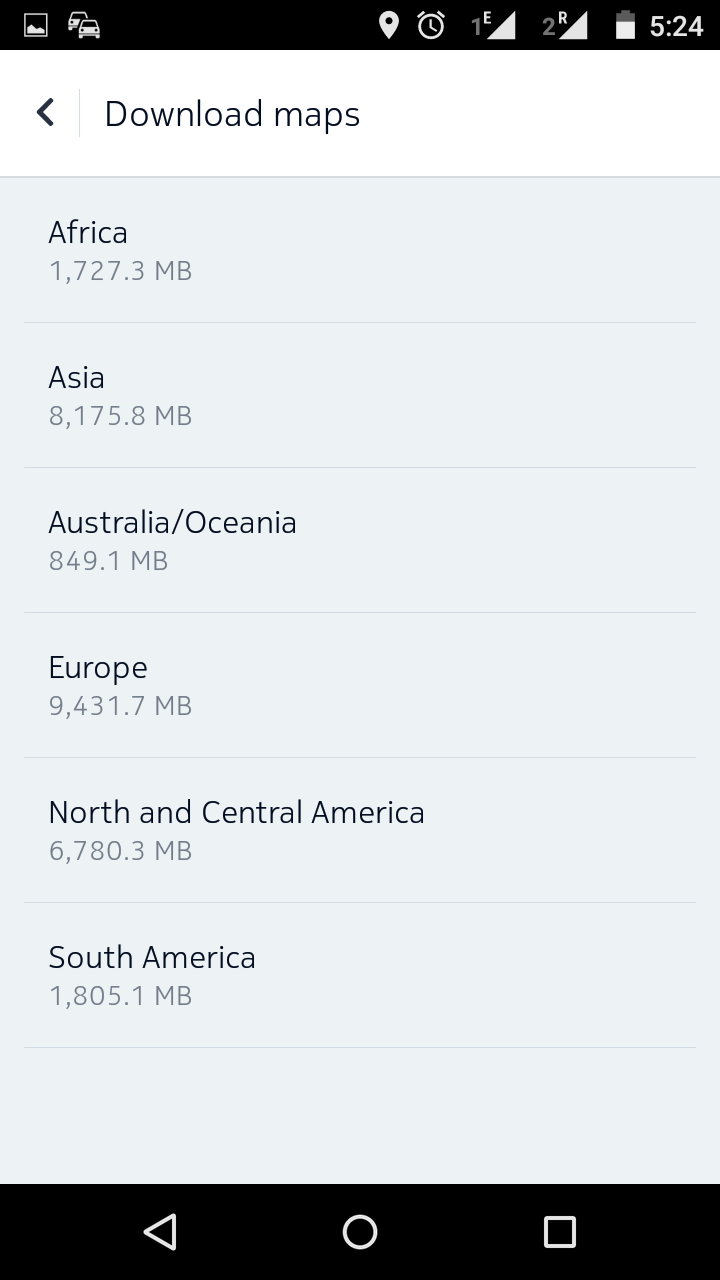Open the Africa maps list

coord(360,250)
